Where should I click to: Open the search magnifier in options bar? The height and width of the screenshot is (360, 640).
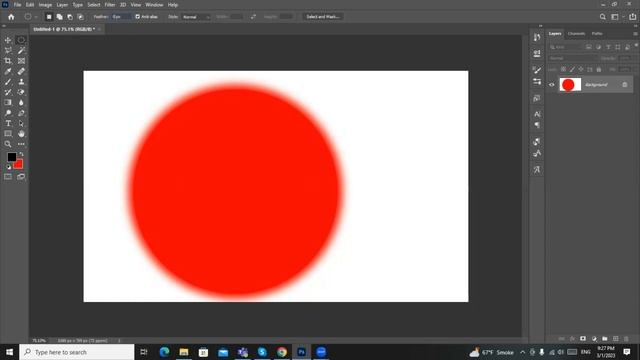pos(602,17)
